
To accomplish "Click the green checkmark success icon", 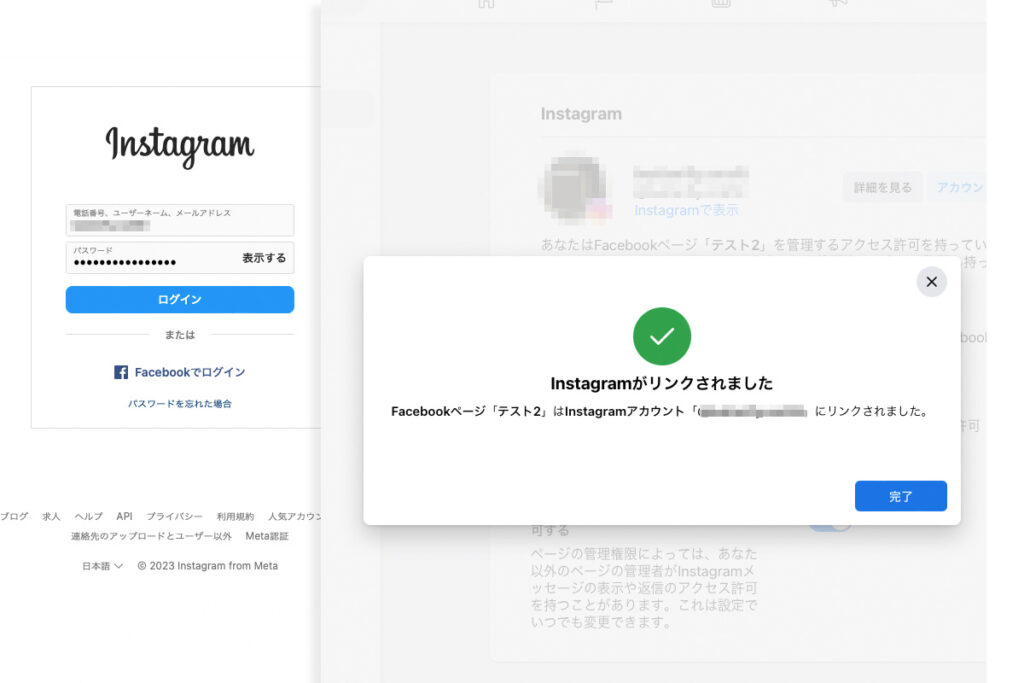I will pos(662,336).
